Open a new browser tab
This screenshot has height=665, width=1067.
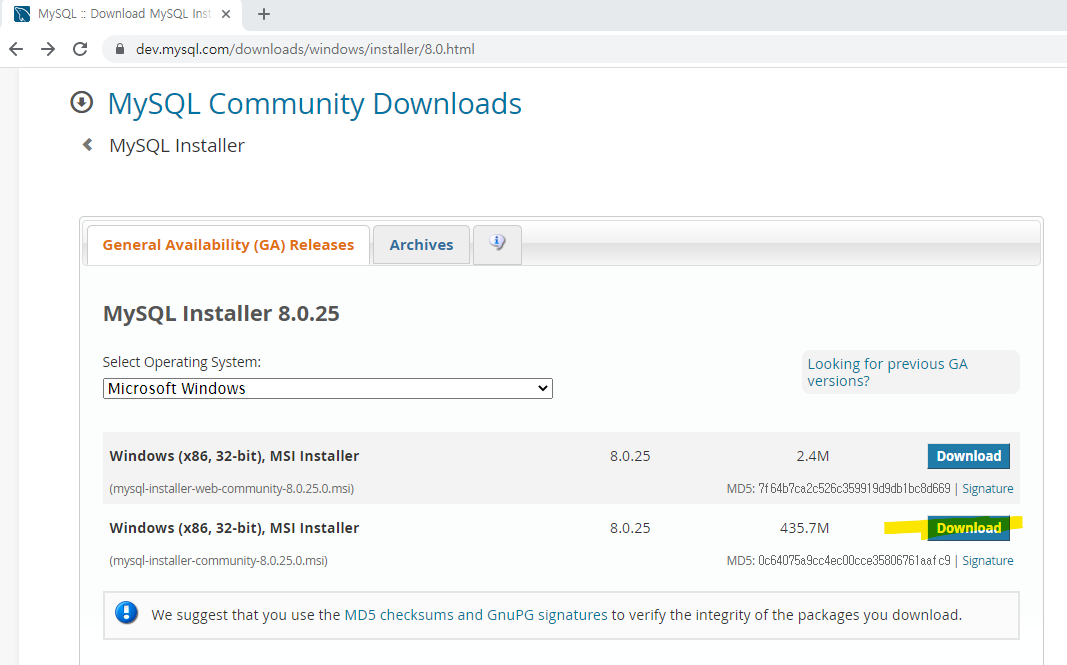tap(264, 14)
